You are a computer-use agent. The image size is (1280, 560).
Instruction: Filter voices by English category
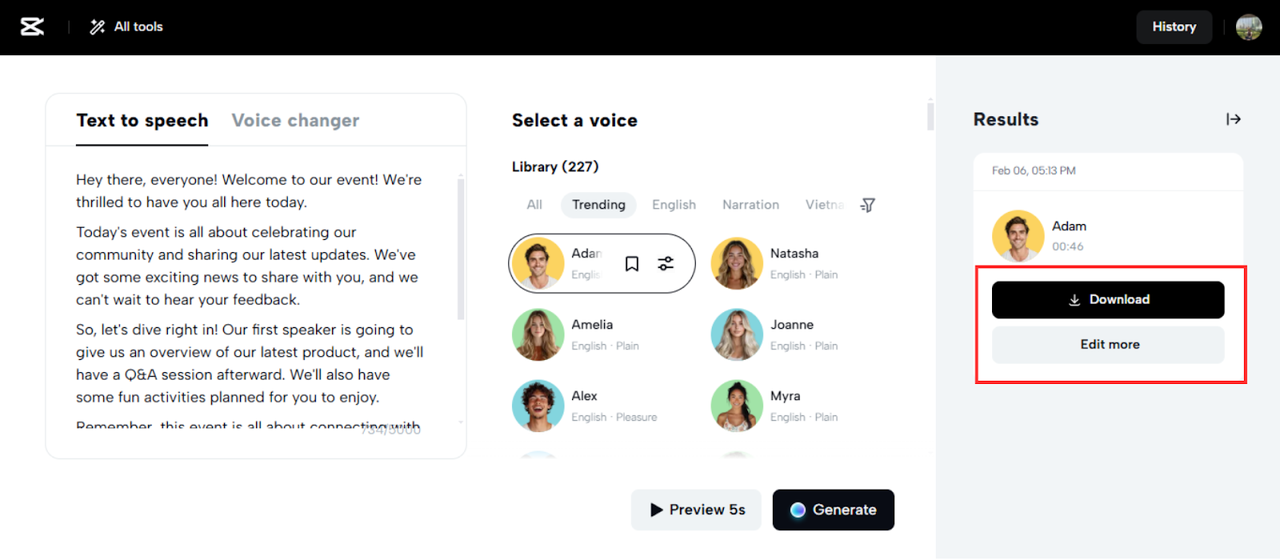click(674, 205)
